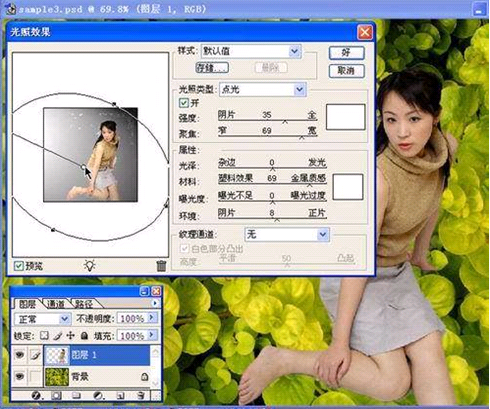
Task: Click the delete layer trash icon
Action: (141, 396)
